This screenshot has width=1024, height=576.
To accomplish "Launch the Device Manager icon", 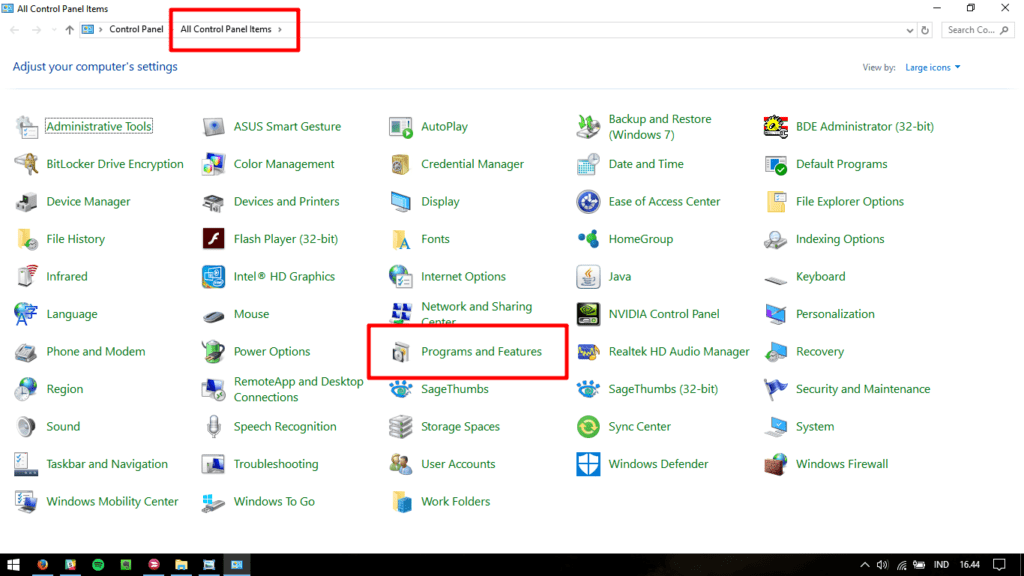I will (x=26, y=202).
